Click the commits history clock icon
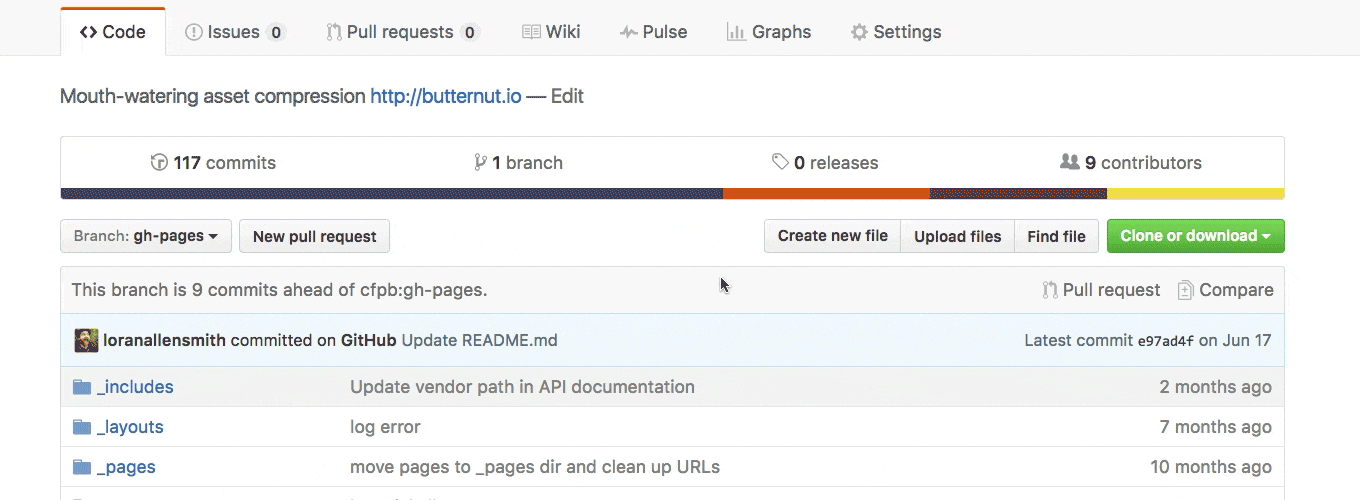The width and height of the screenshot is (1360, 500). point(159,163)
